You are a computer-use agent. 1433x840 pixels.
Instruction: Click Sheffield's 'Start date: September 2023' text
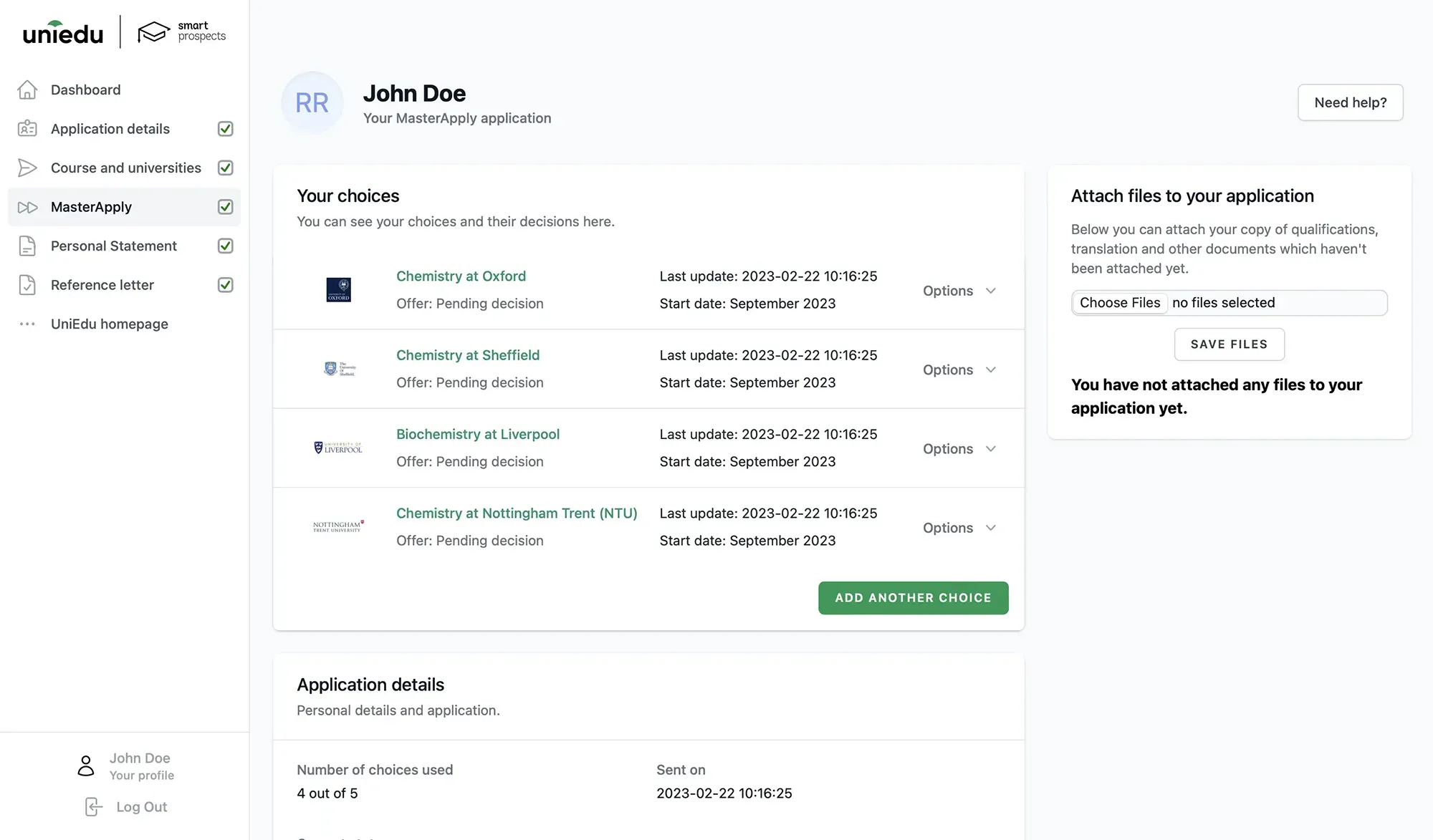pyautogui.click(x=747, y=382)
